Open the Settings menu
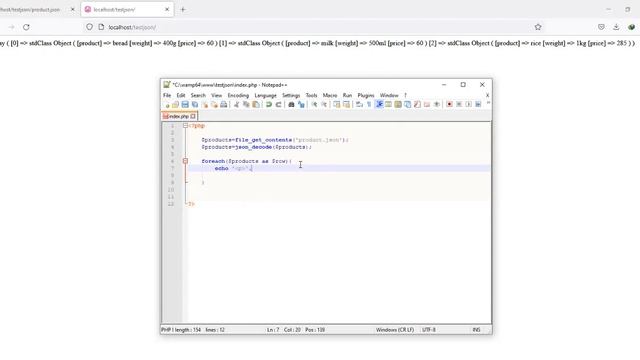 point(291,95)
